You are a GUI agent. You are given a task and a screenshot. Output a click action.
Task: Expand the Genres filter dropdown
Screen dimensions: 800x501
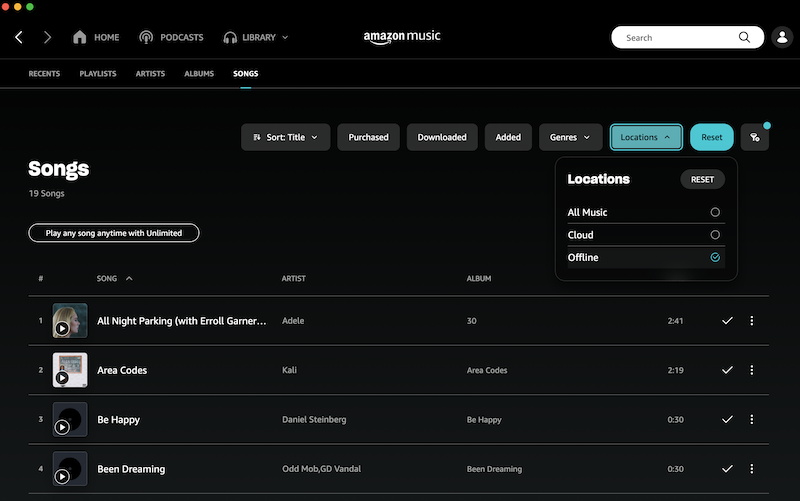coord(570,138)
